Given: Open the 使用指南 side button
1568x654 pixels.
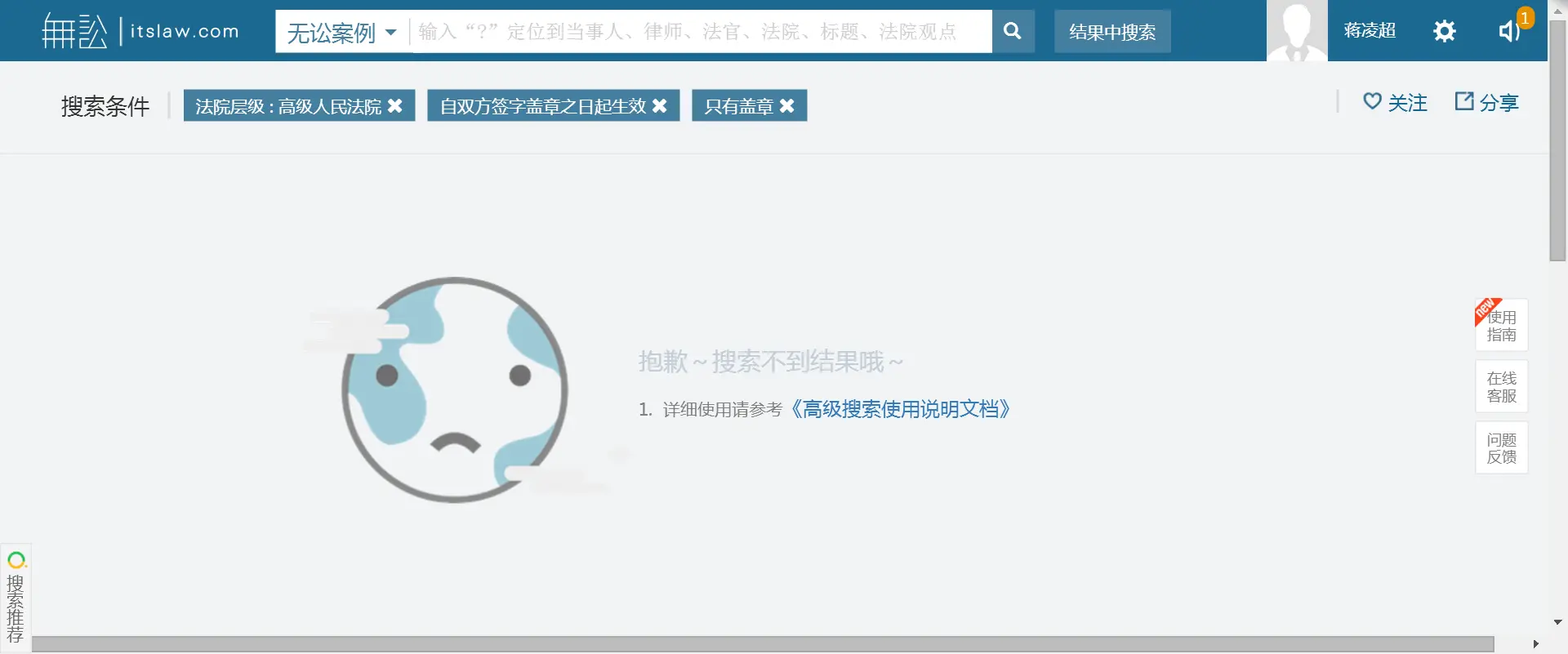Looking at the screenshot, I should pos(1501,325).
